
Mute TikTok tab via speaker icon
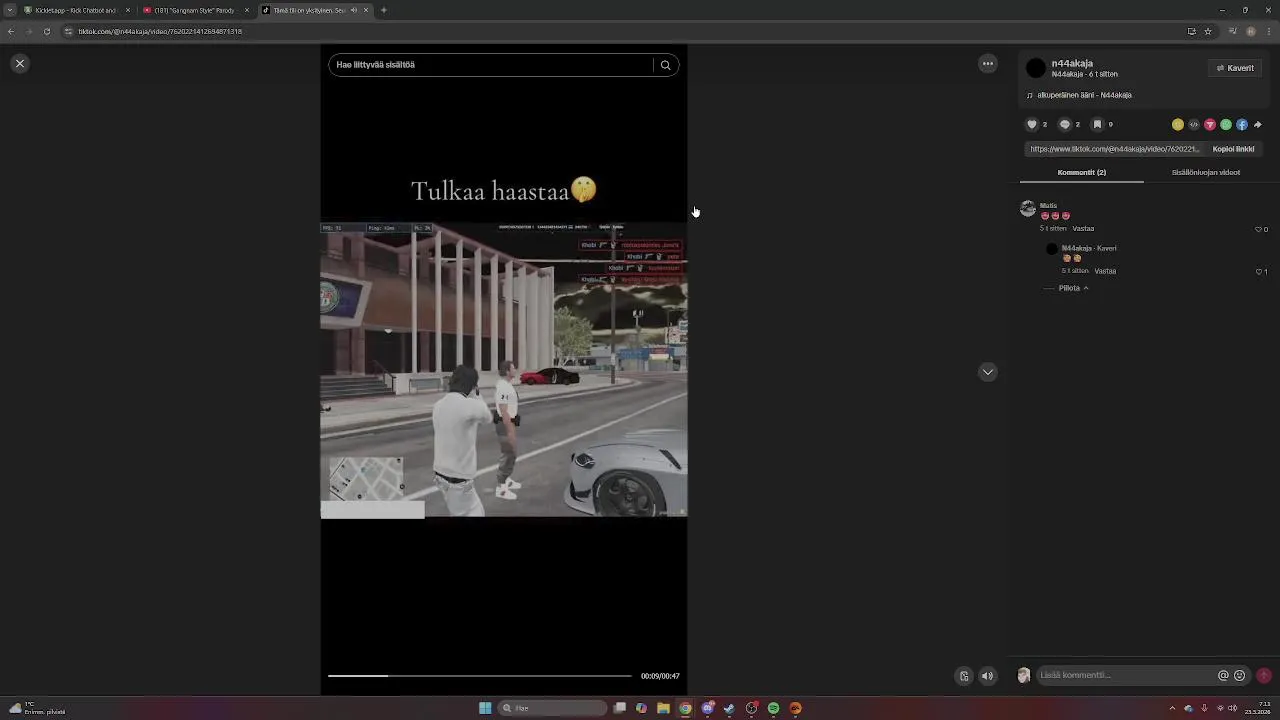point(353,10)
